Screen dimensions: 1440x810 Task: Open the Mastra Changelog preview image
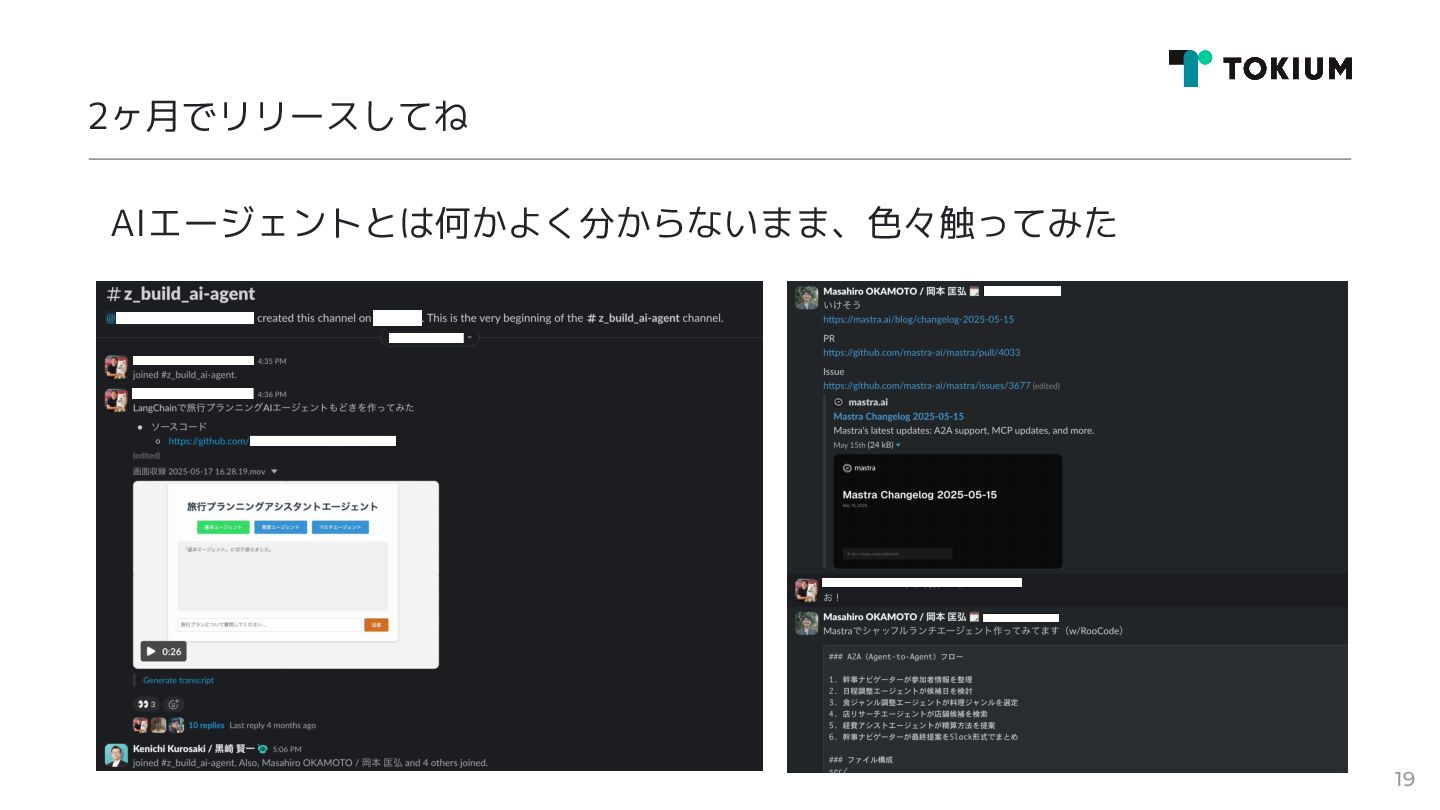(x=947, y=511)
